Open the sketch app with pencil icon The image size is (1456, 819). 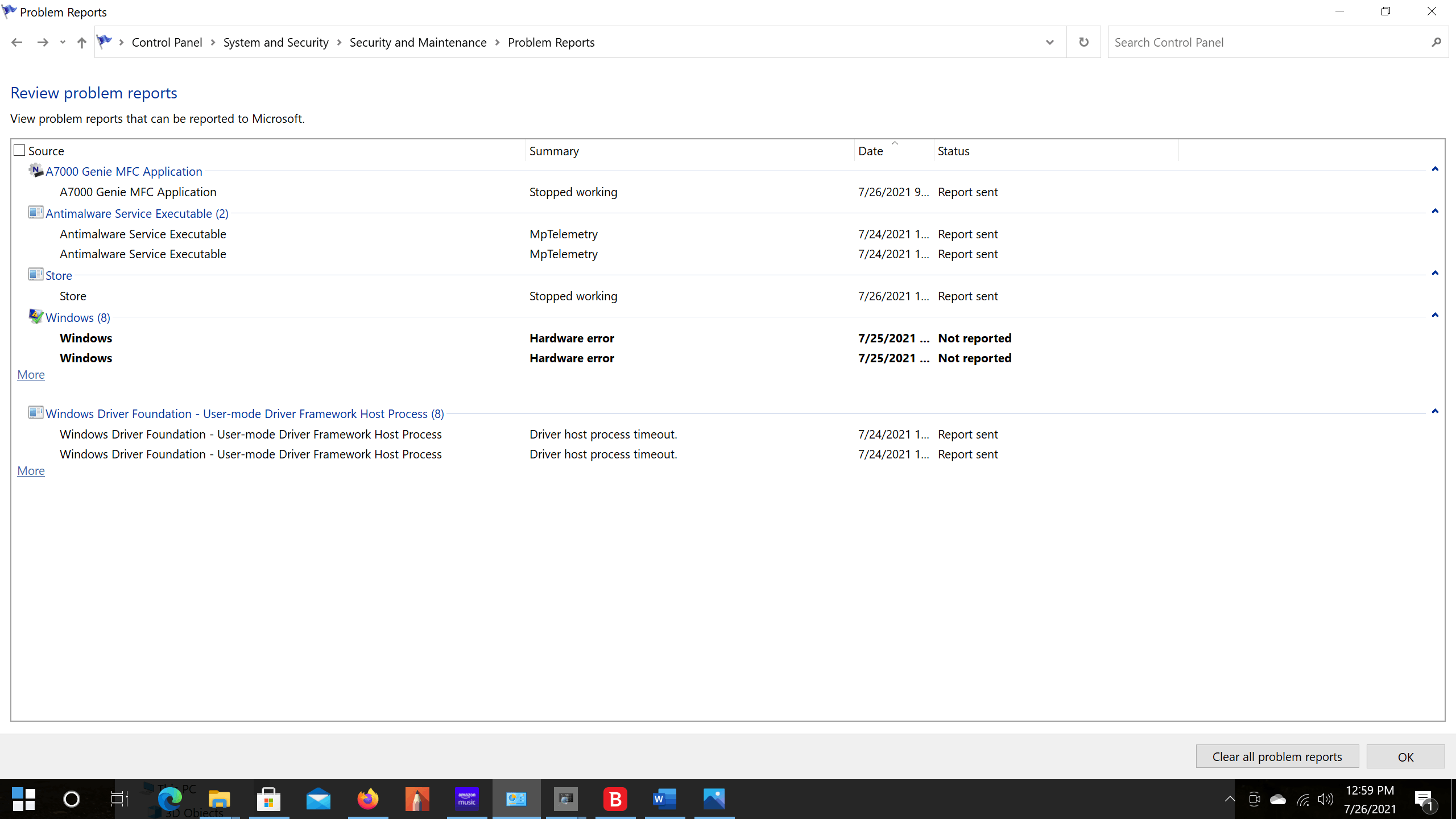(417, 799)
